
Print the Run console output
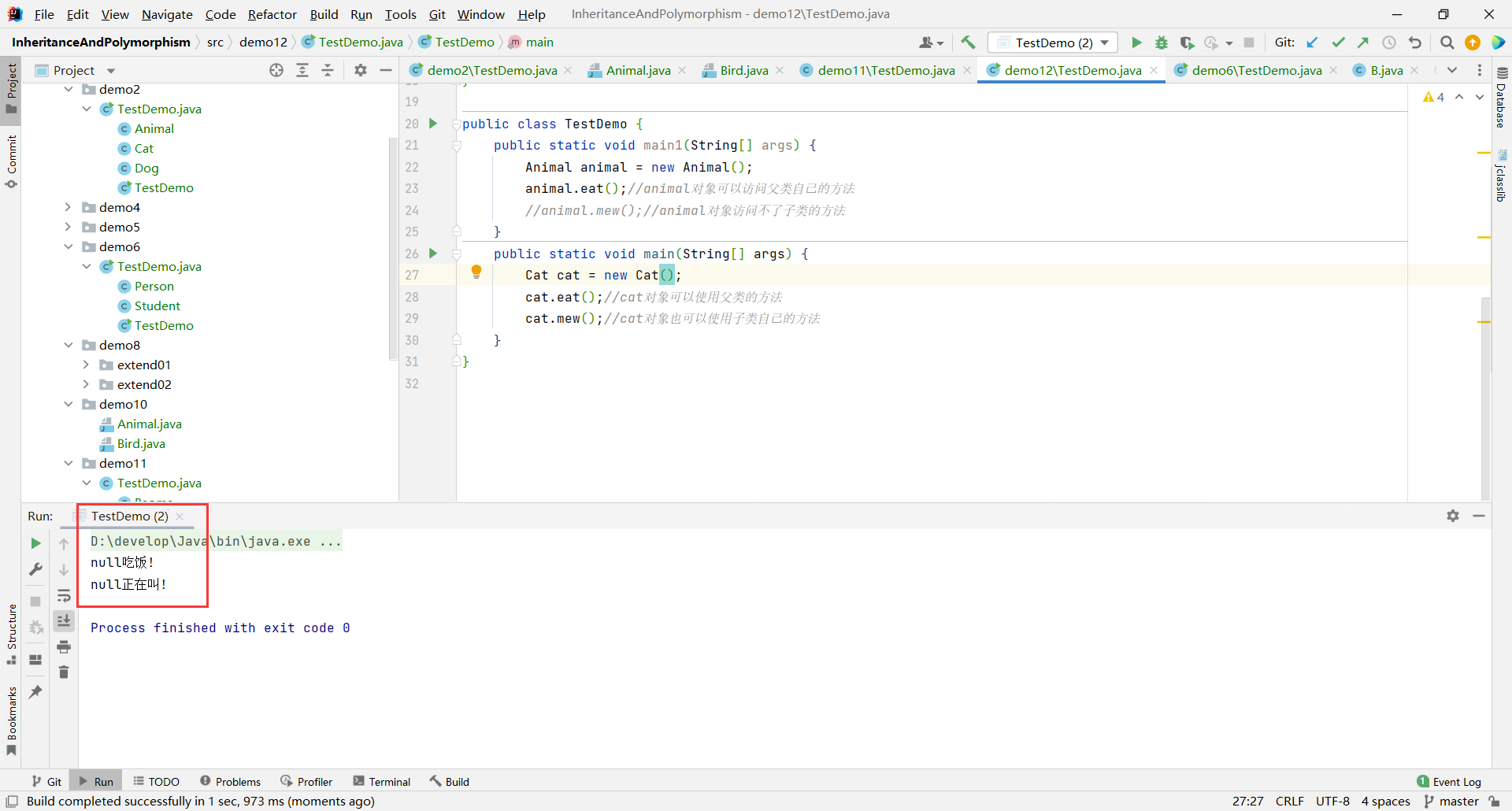pos(64,647)
